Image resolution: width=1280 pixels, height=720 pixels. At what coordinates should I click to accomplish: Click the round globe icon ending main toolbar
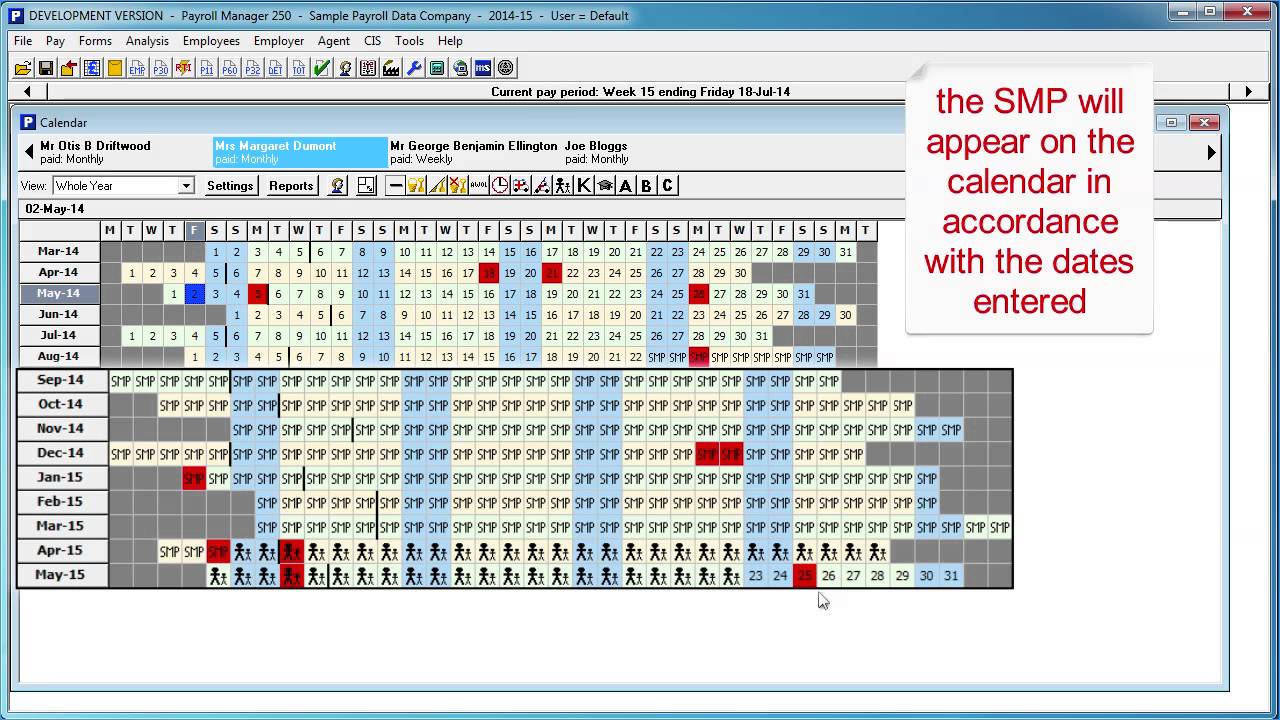click(505, 68)
